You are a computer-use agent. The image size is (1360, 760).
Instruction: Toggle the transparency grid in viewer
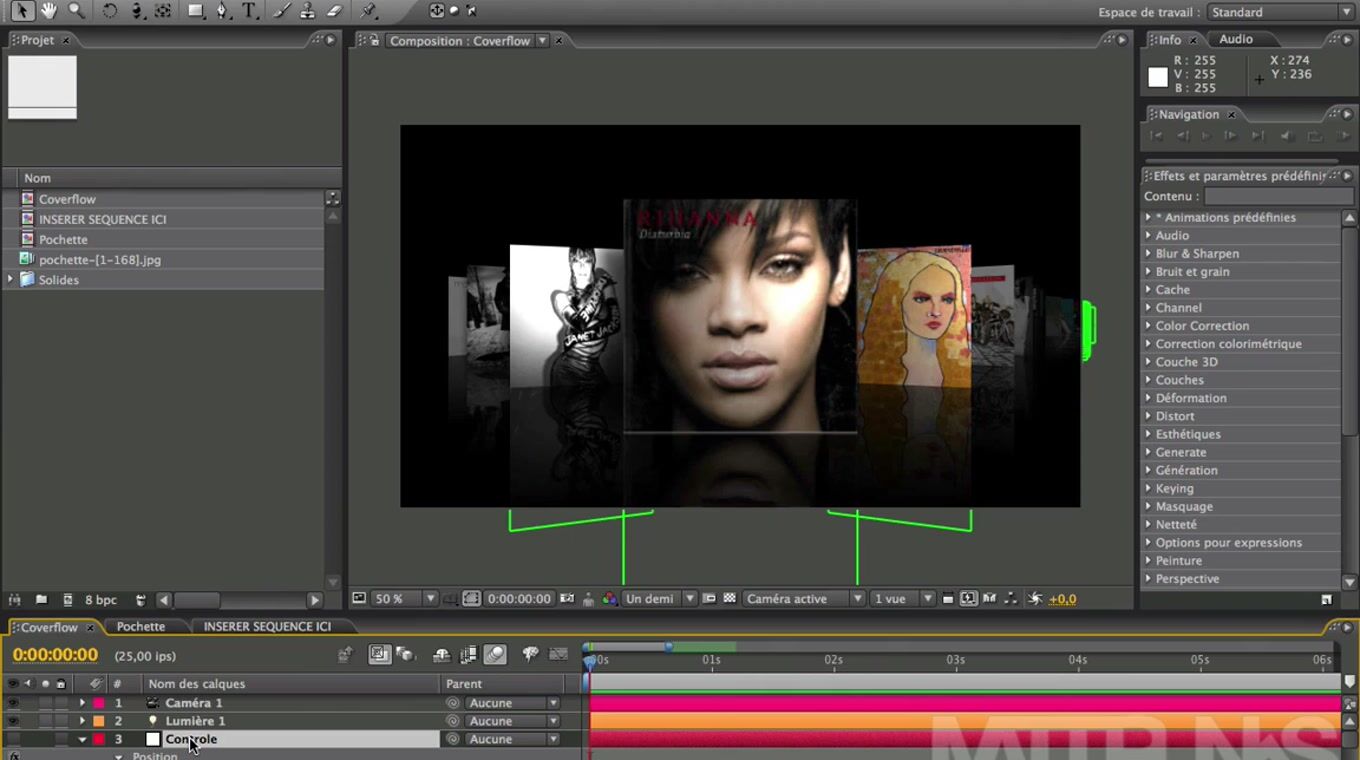[730, 599]
